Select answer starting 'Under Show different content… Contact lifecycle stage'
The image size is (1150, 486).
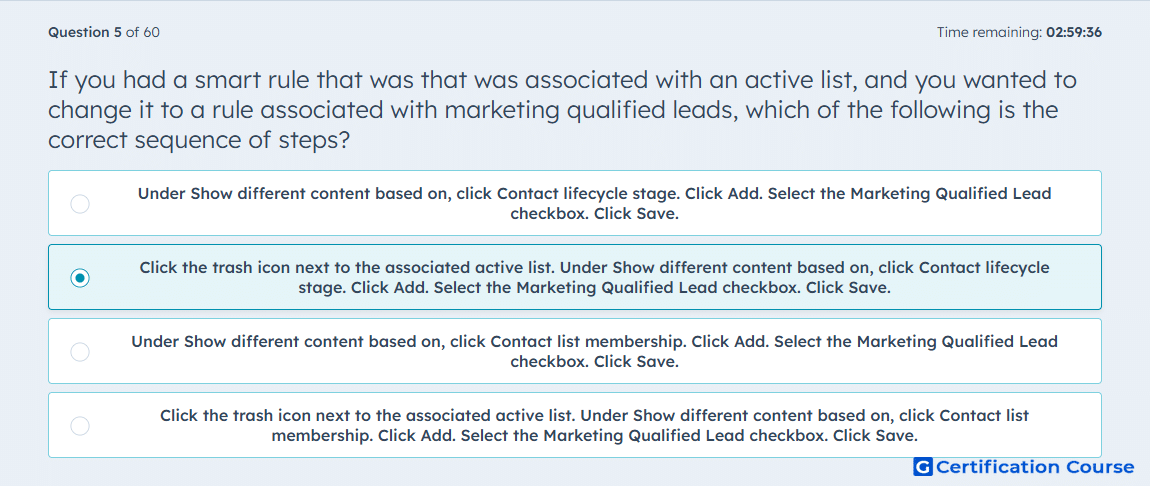tap(575, 203)
